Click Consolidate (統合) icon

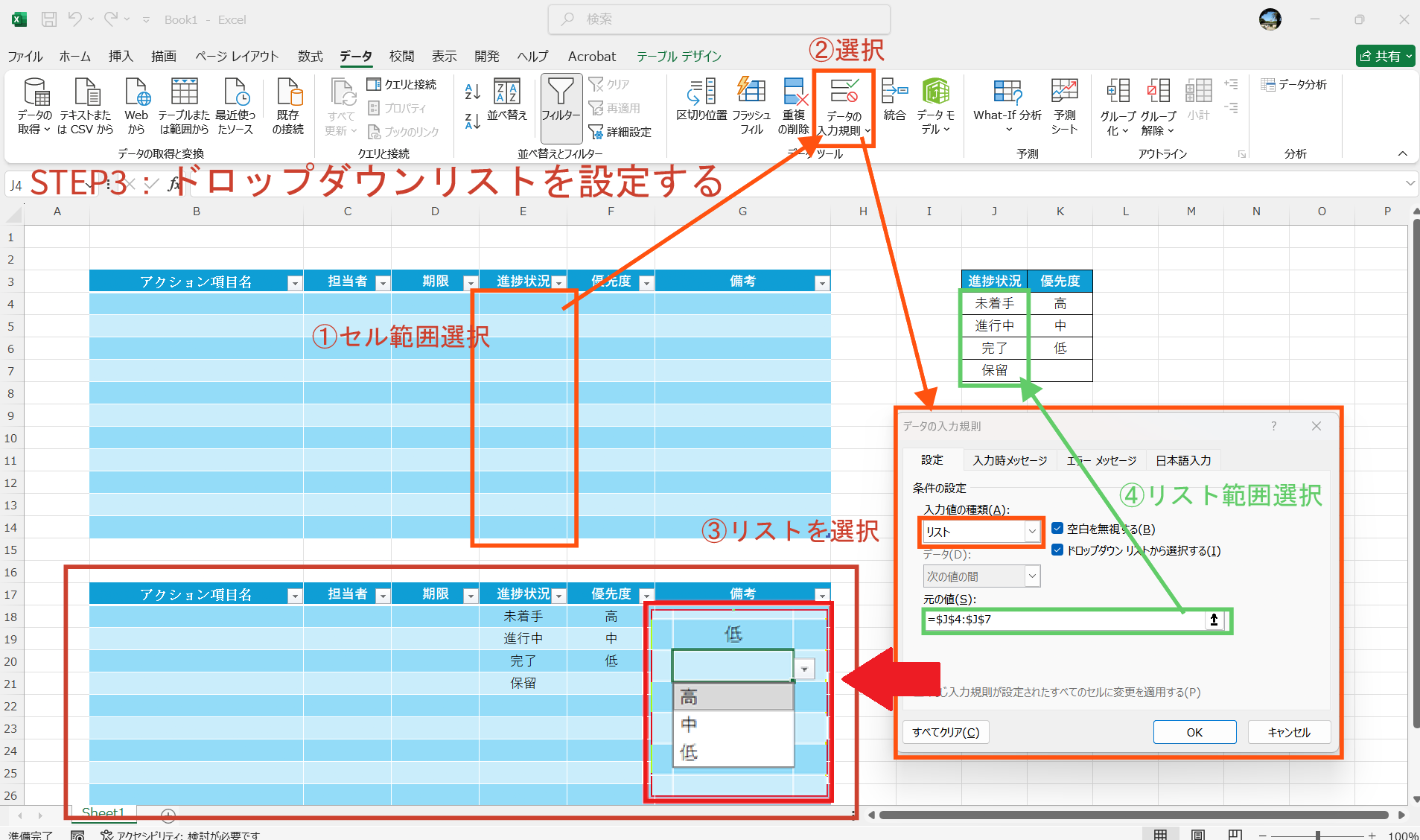click(x=894, y=101)
